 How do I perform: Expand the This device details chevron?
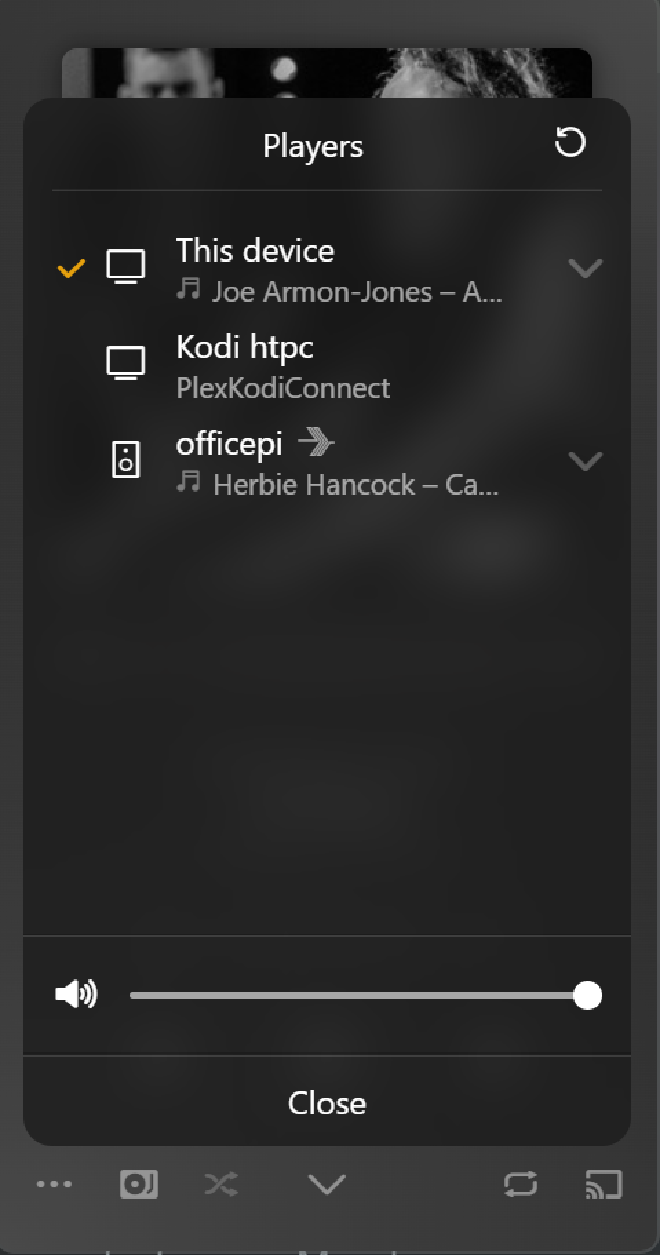tap(586, 267)
